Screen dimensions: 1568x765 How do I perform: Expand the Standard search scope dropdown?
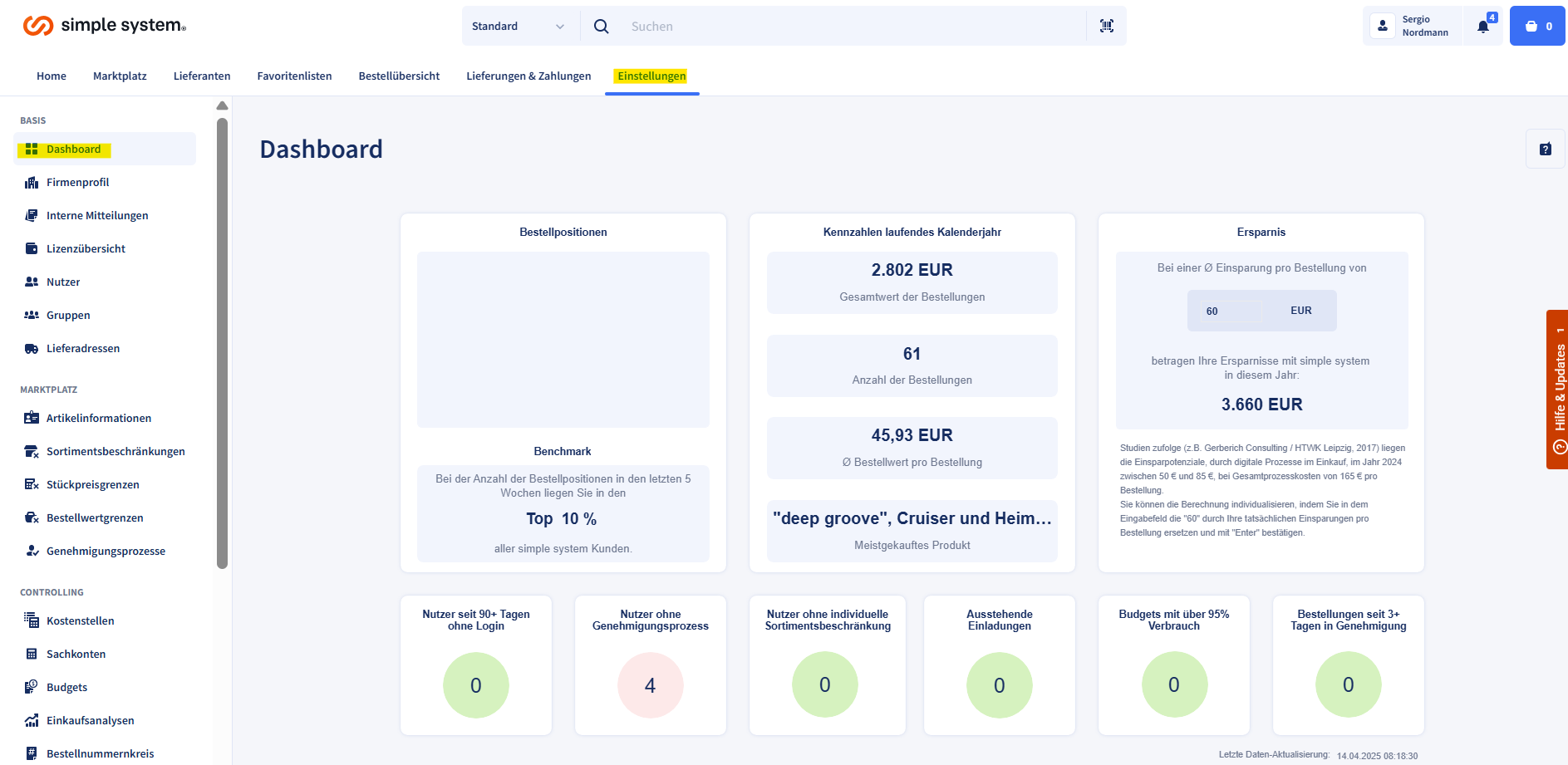519,27
